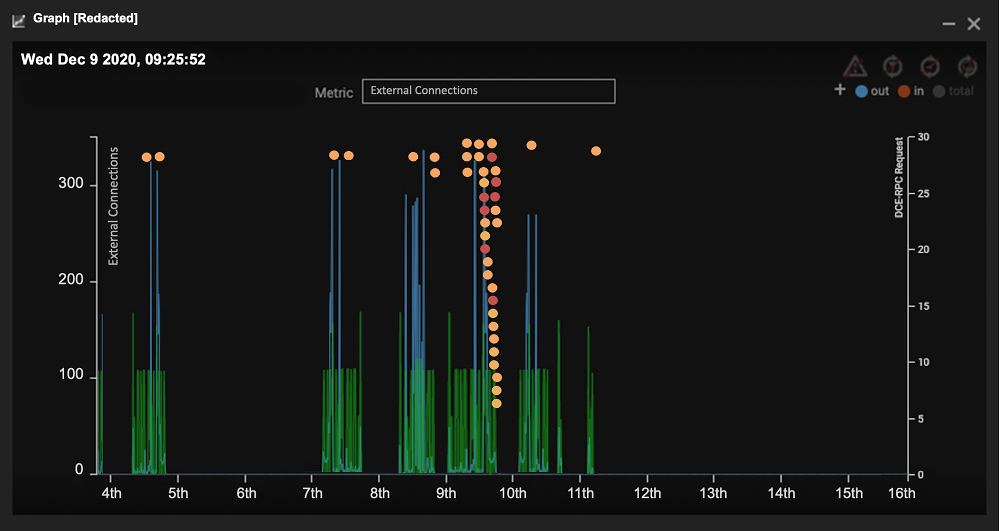This screenshot has width=1000, height=531.
Task: Click the '9th' x-axis date label
Action: tap(446, 493)
